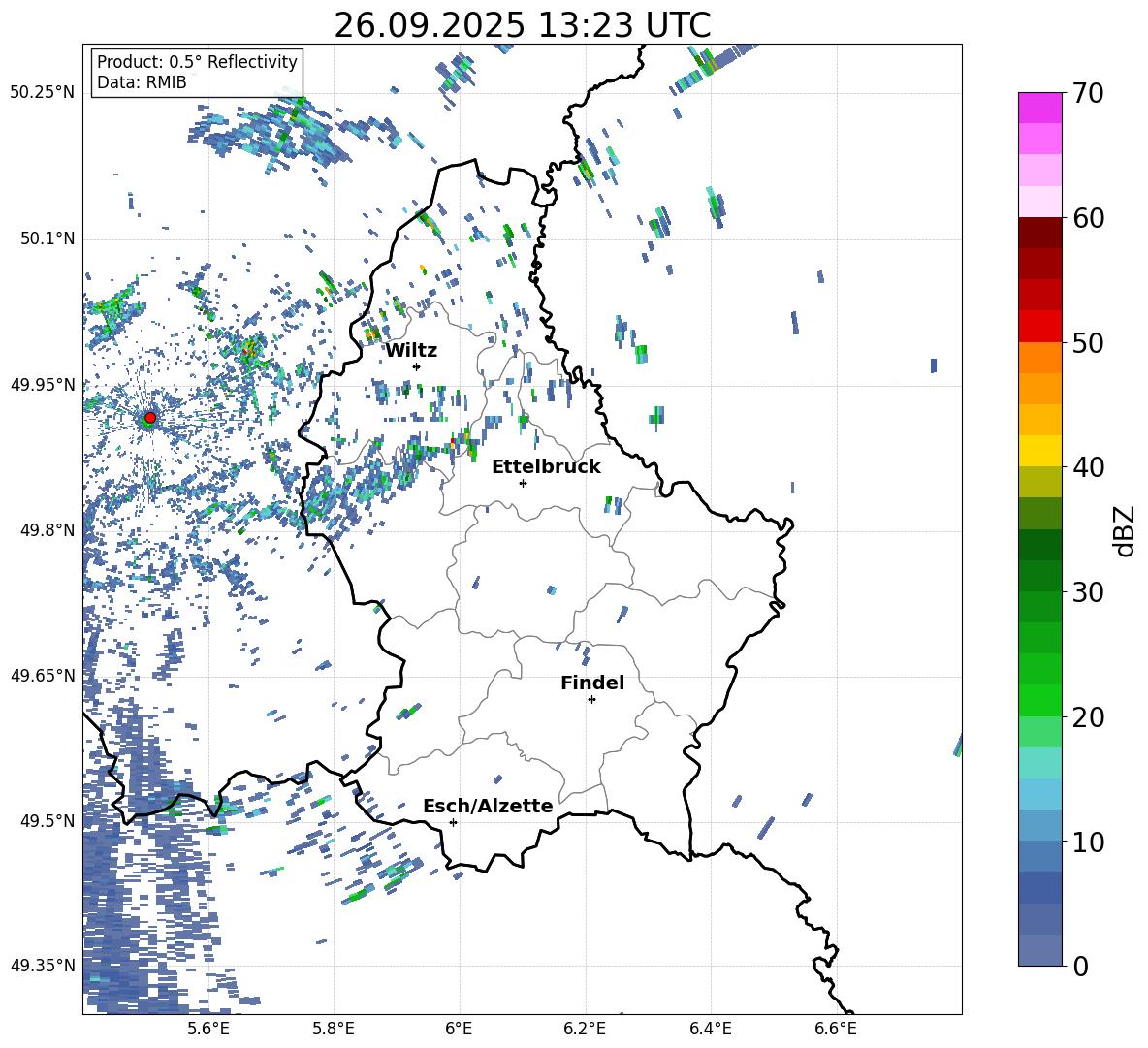Pick the Esch/Alzette station cross marker
1148x1048 pixels.
[x=453, y=822]
